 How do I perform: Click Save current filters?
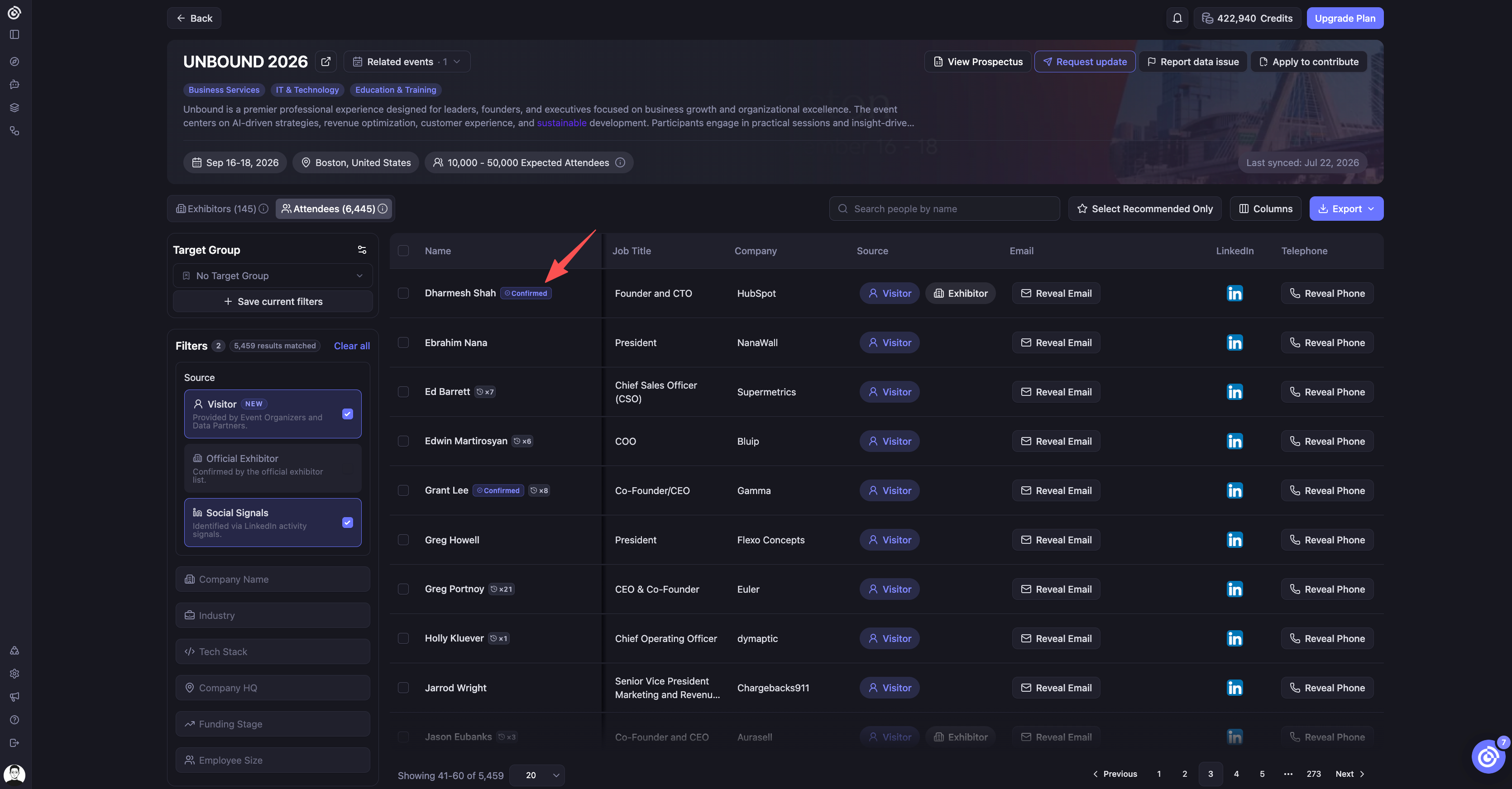pos(273,301)
